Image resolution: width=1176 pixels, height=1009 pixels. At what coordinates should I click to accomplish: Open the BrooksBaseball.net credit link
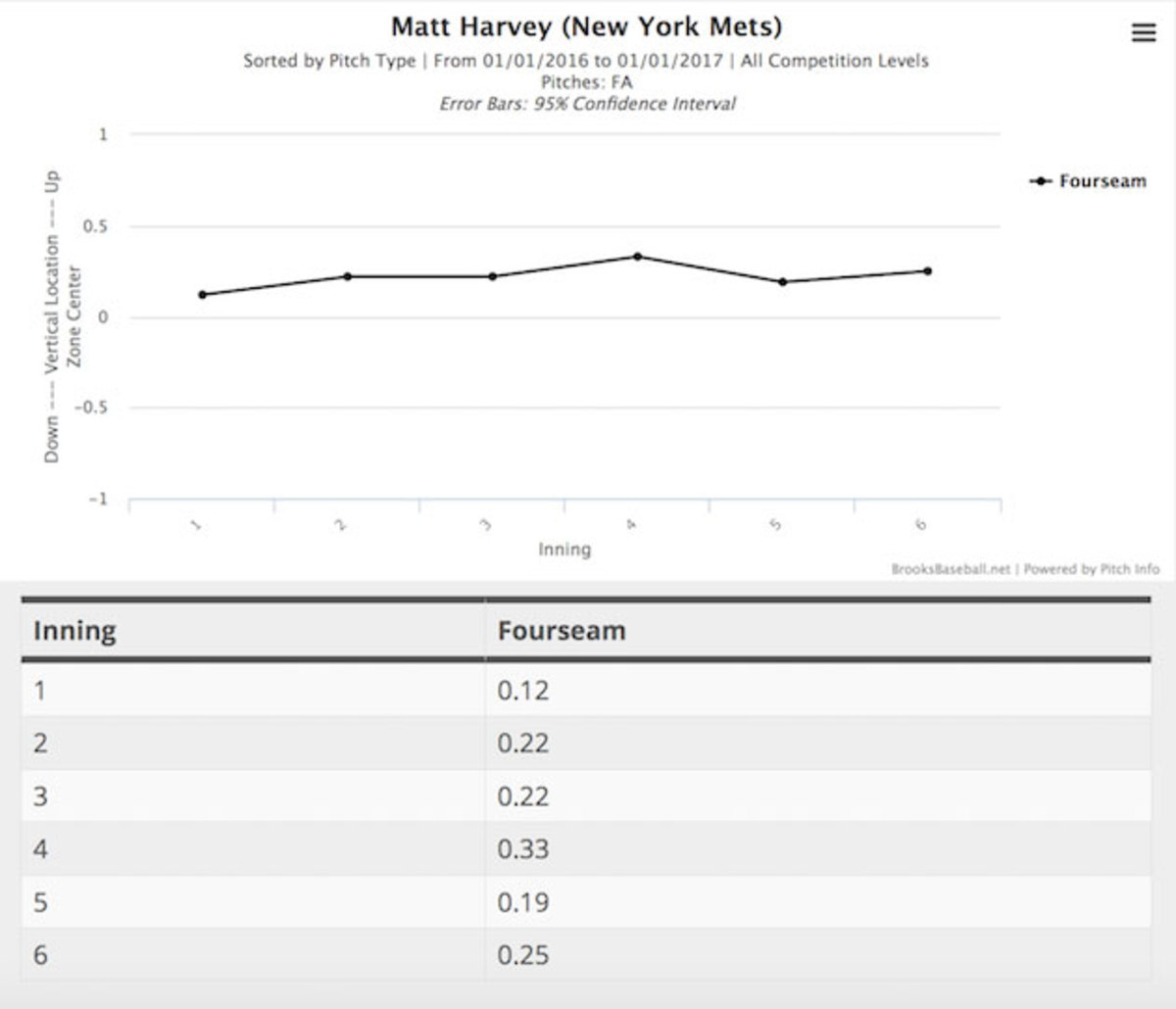tap(950, 569)
